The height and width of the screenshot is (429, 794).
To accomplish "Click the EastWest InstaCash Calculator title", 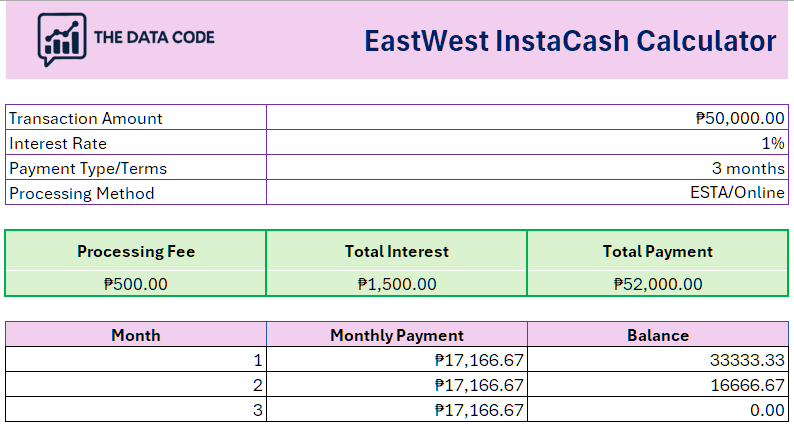I will pos(570,41).
